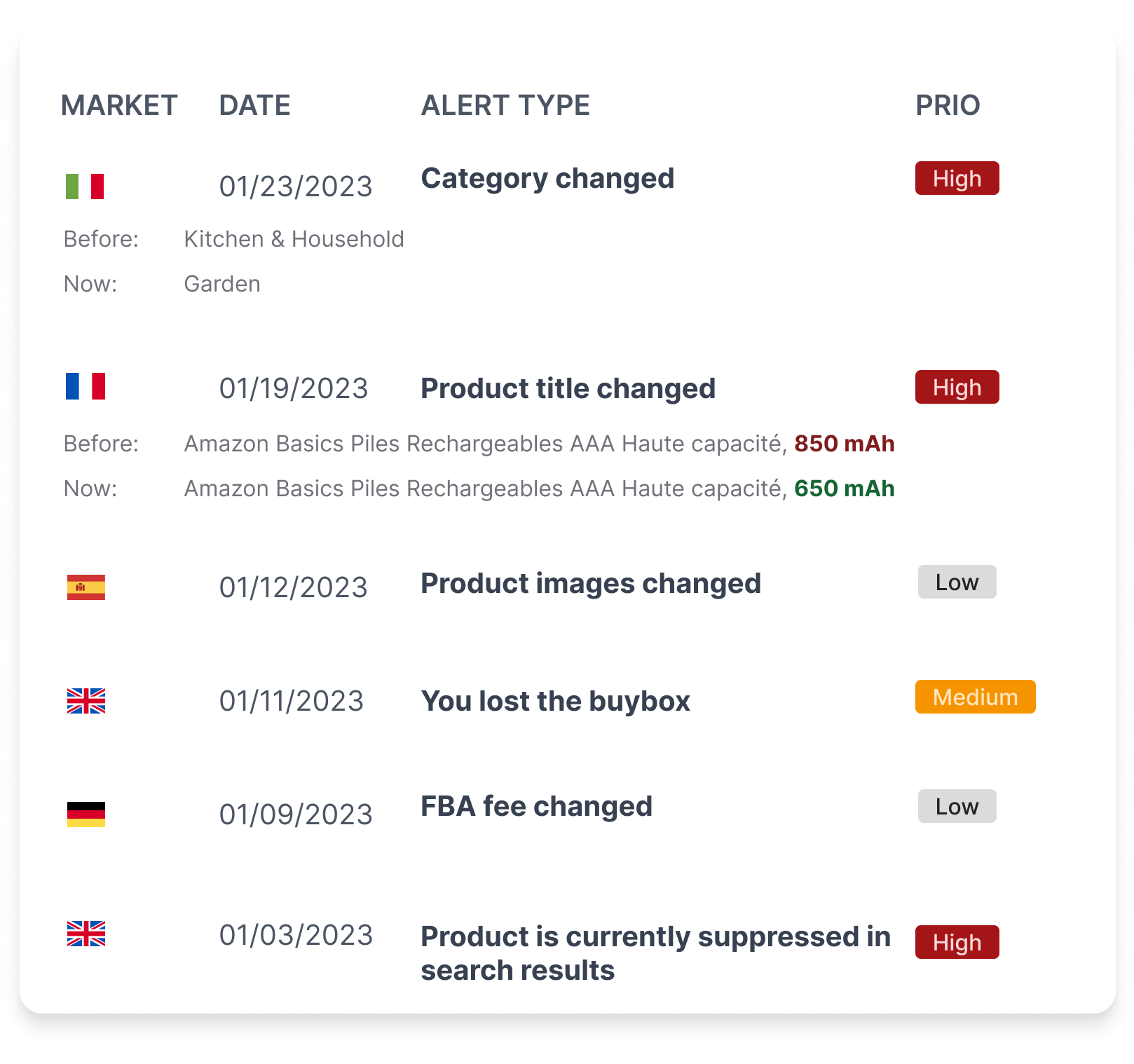Select the Low badge for FBA fee changed
The width and height of the screenshot is (1134, 1064).
[x=957, y=806]
